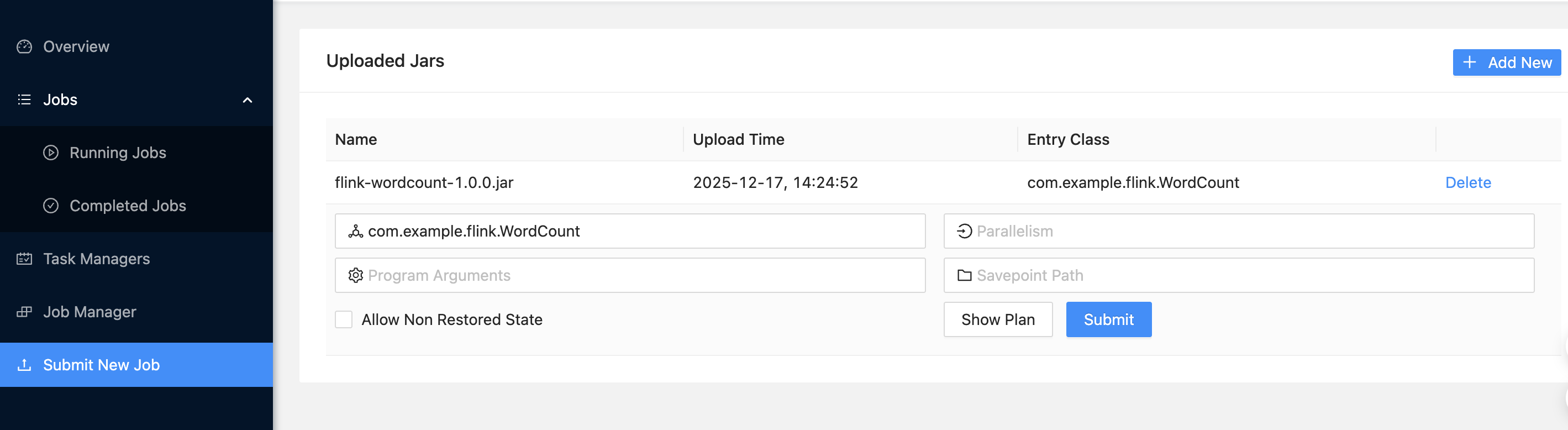Click the folder icon in Savepoint Path field
Viewport: 1568px width, 430px height.
coord(964,275)
